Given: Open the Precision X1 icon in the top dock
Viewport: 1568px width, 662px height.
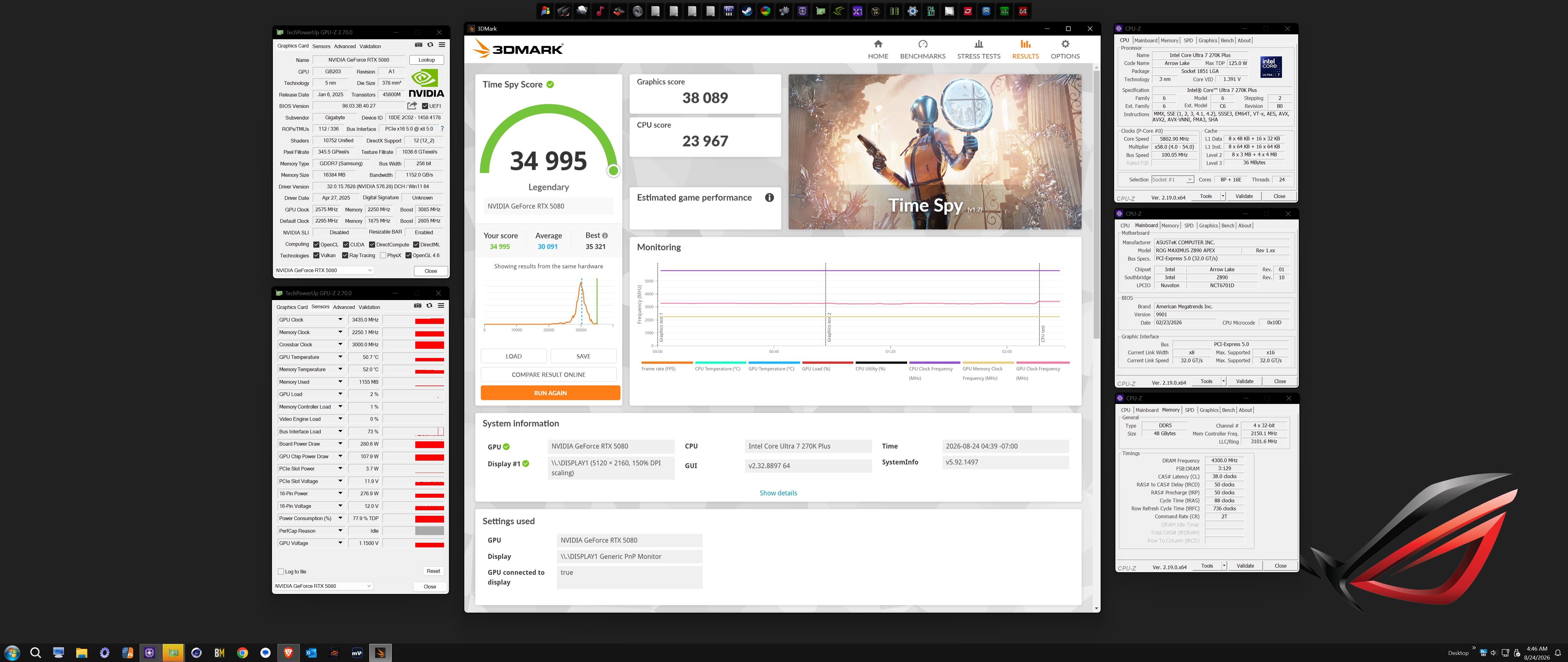Looking at the screenshot, I should [857, 11].
